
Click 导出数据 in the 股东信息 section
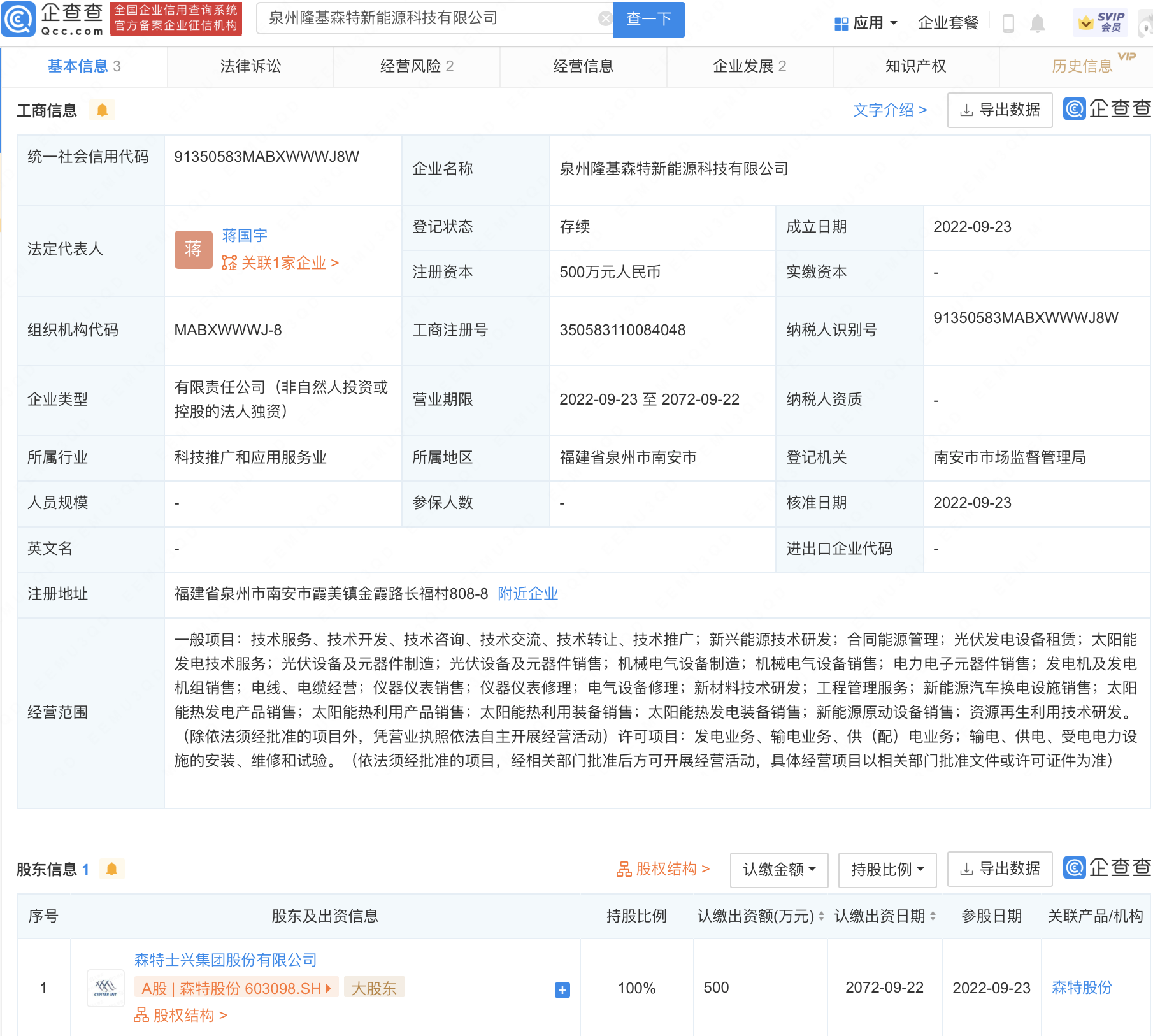999,869
